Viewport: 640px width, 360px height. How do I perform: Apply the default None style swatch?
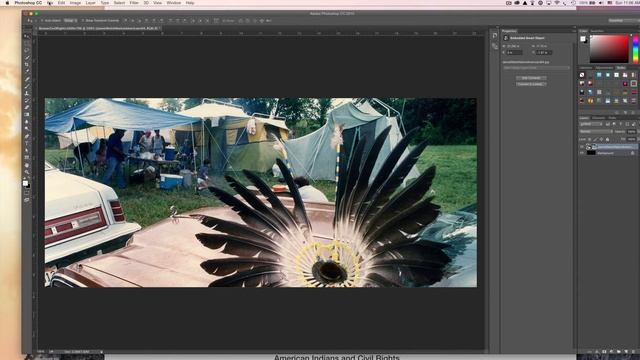(582, 75)
